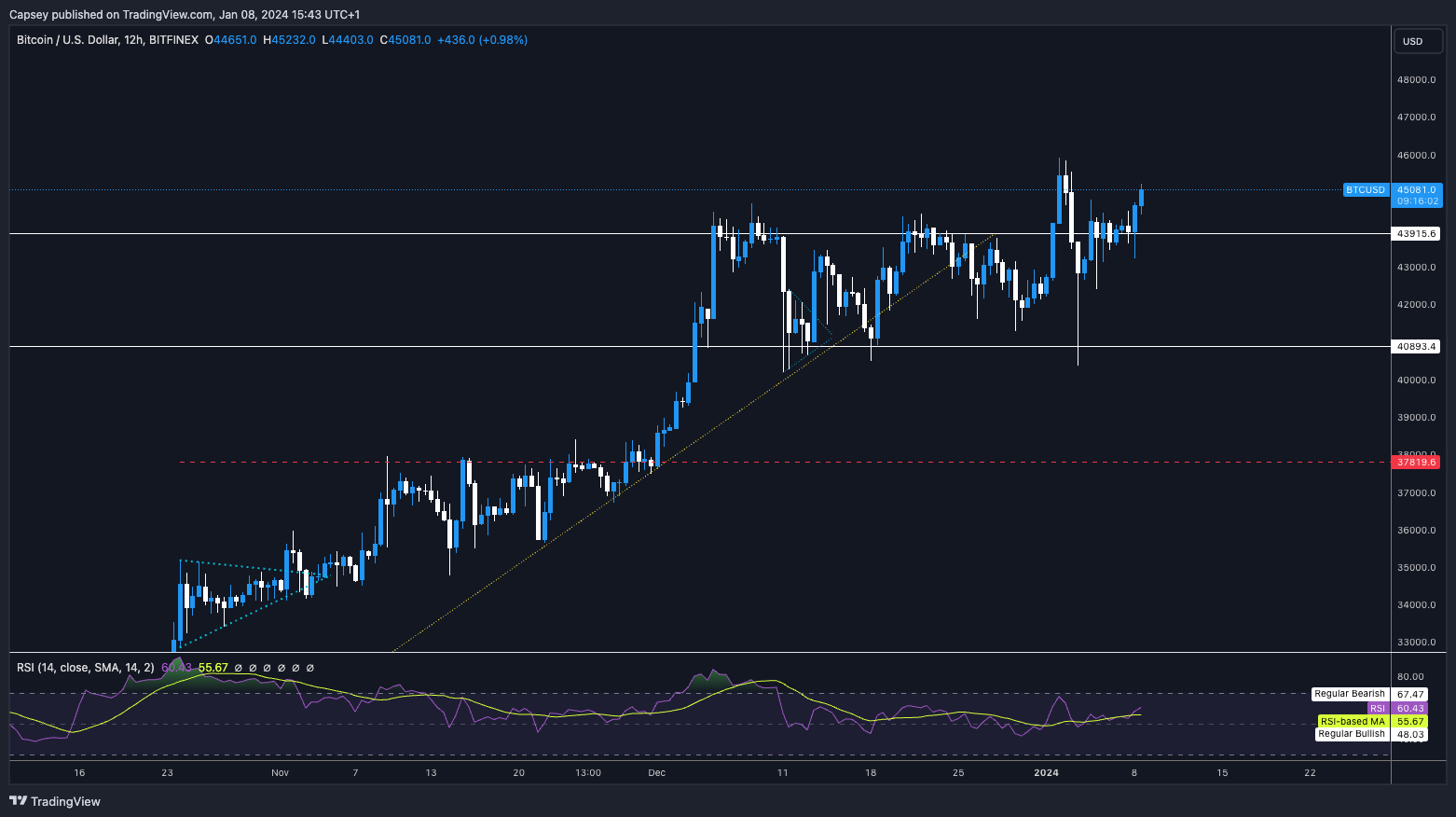Click the 25 date axis label
This screenshot has height=817, width=1456.
pos(958,773)
